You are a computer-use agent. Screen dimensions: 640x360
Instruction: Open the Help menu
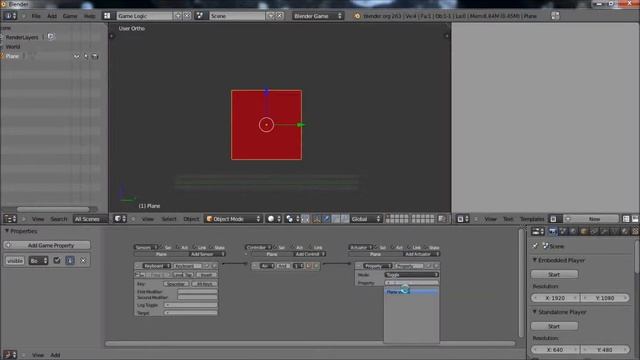pos(89,16)
